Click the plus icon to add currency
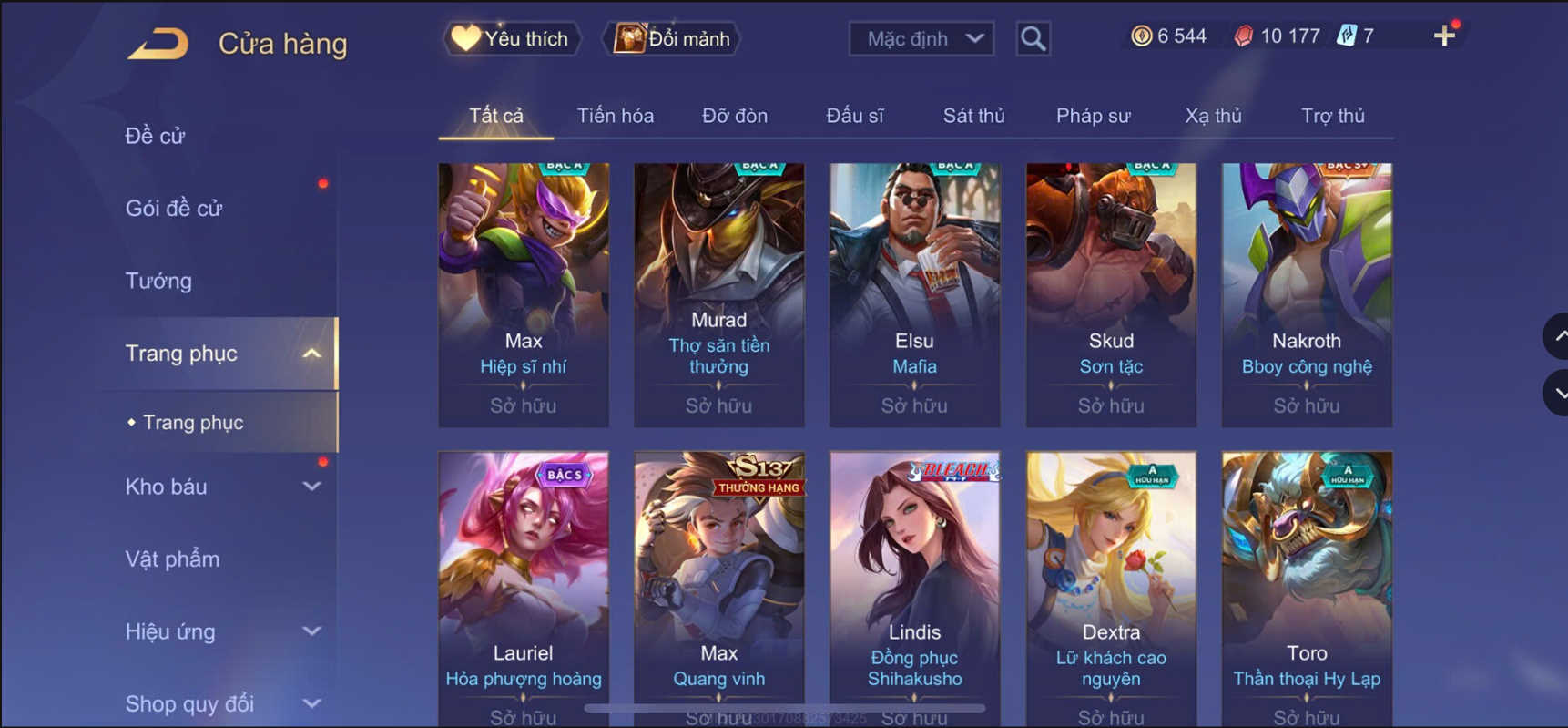The width and height of the screenshot is (1568, 728). point(1444,36)
